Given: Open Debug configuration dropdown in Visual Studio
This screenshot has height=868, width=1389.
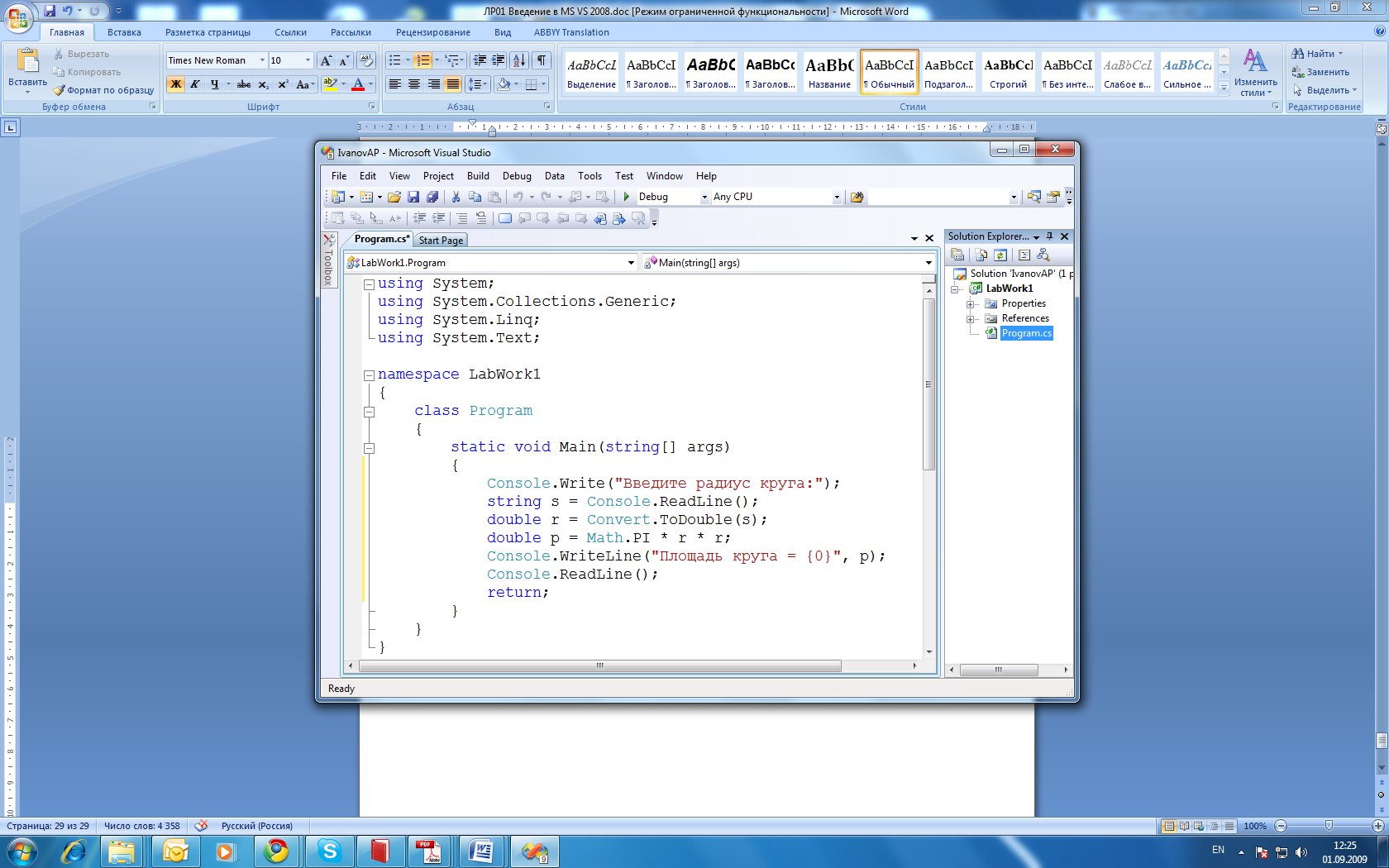Looking at the screenshot, I should (x=704, y=197).
